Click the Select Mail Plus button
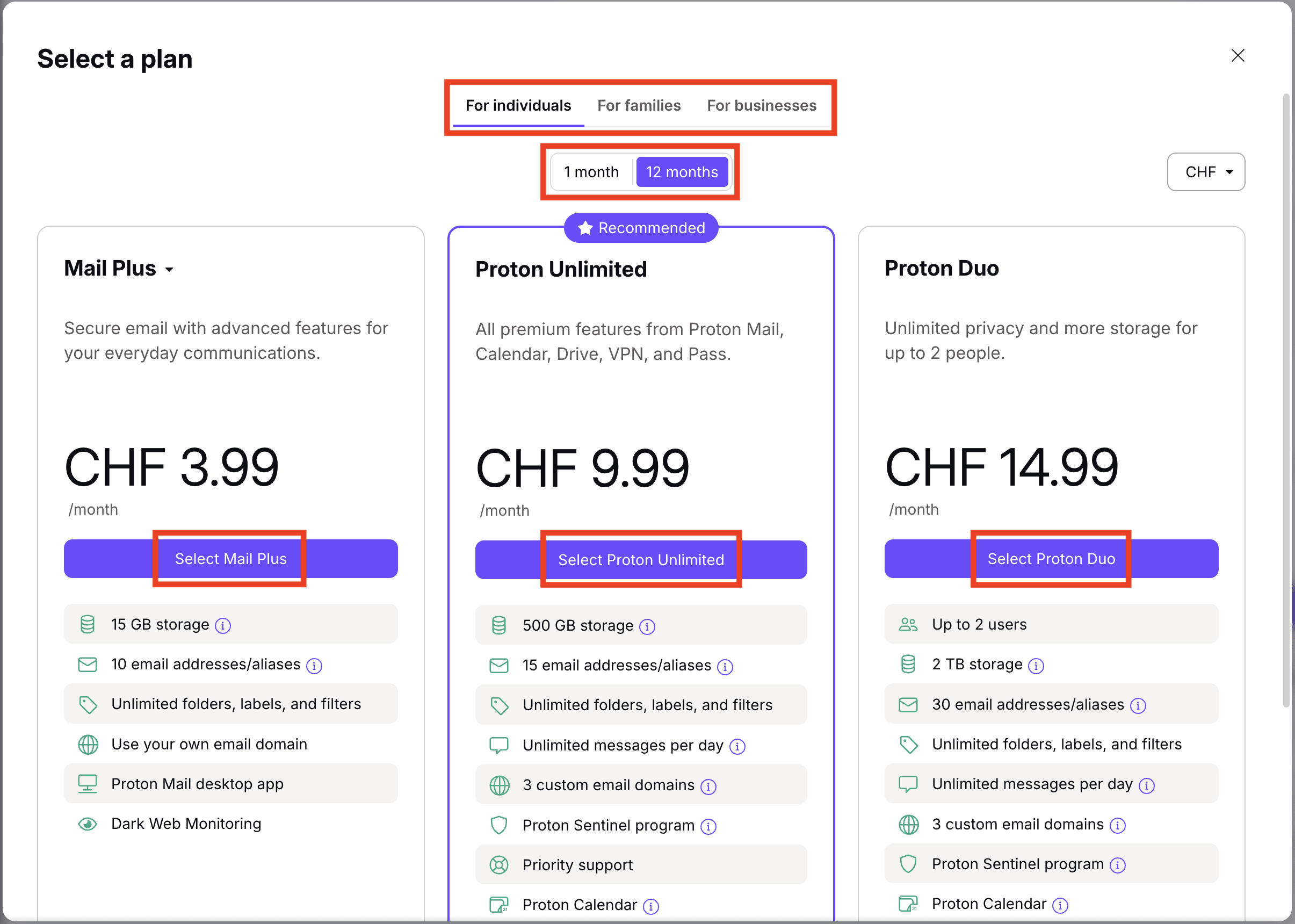Viewport: 1295px width, 924px height. pyautogui.click(x=230, y=559)
